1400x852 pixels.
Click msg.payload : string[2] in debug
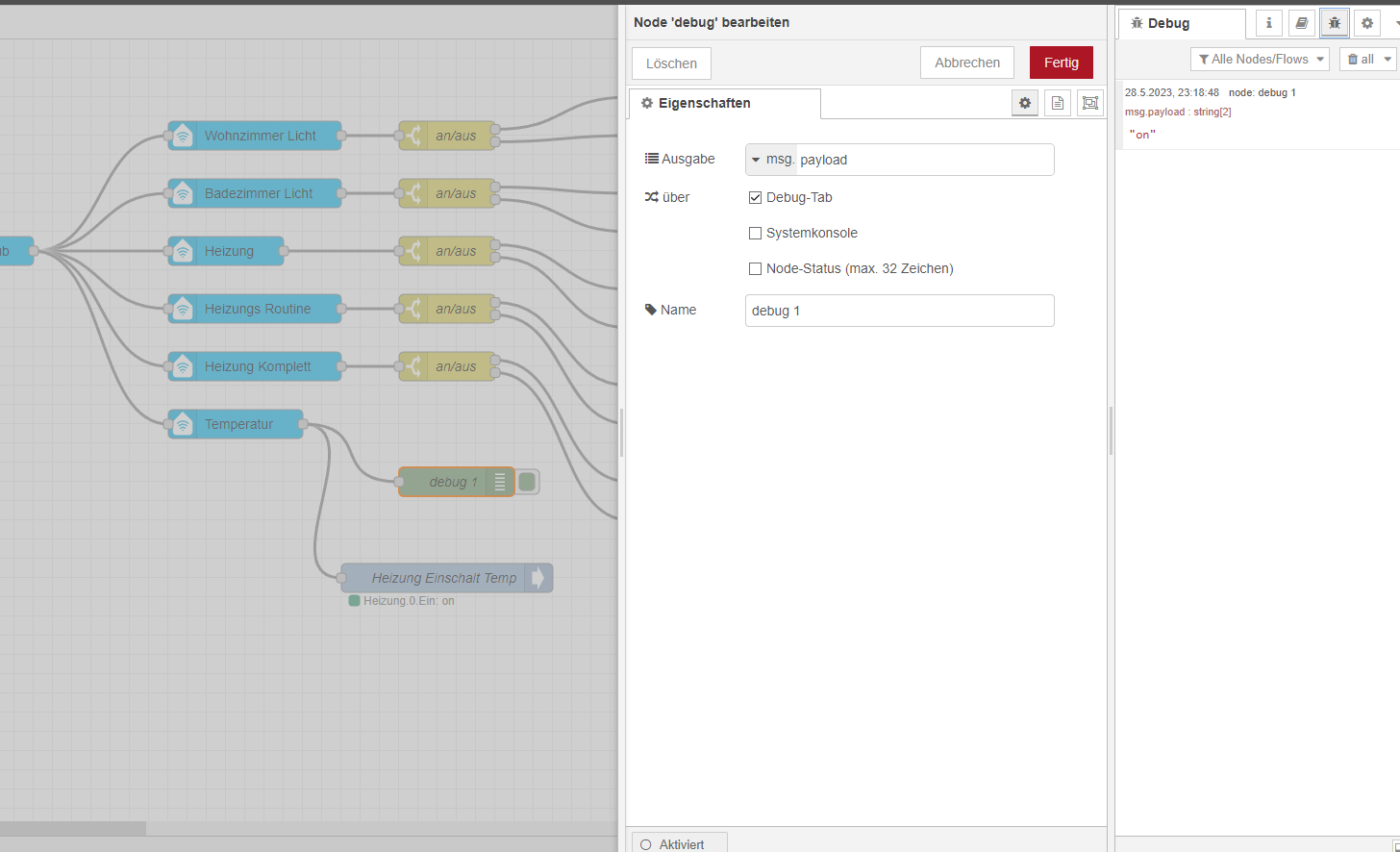coord(1178,112)
